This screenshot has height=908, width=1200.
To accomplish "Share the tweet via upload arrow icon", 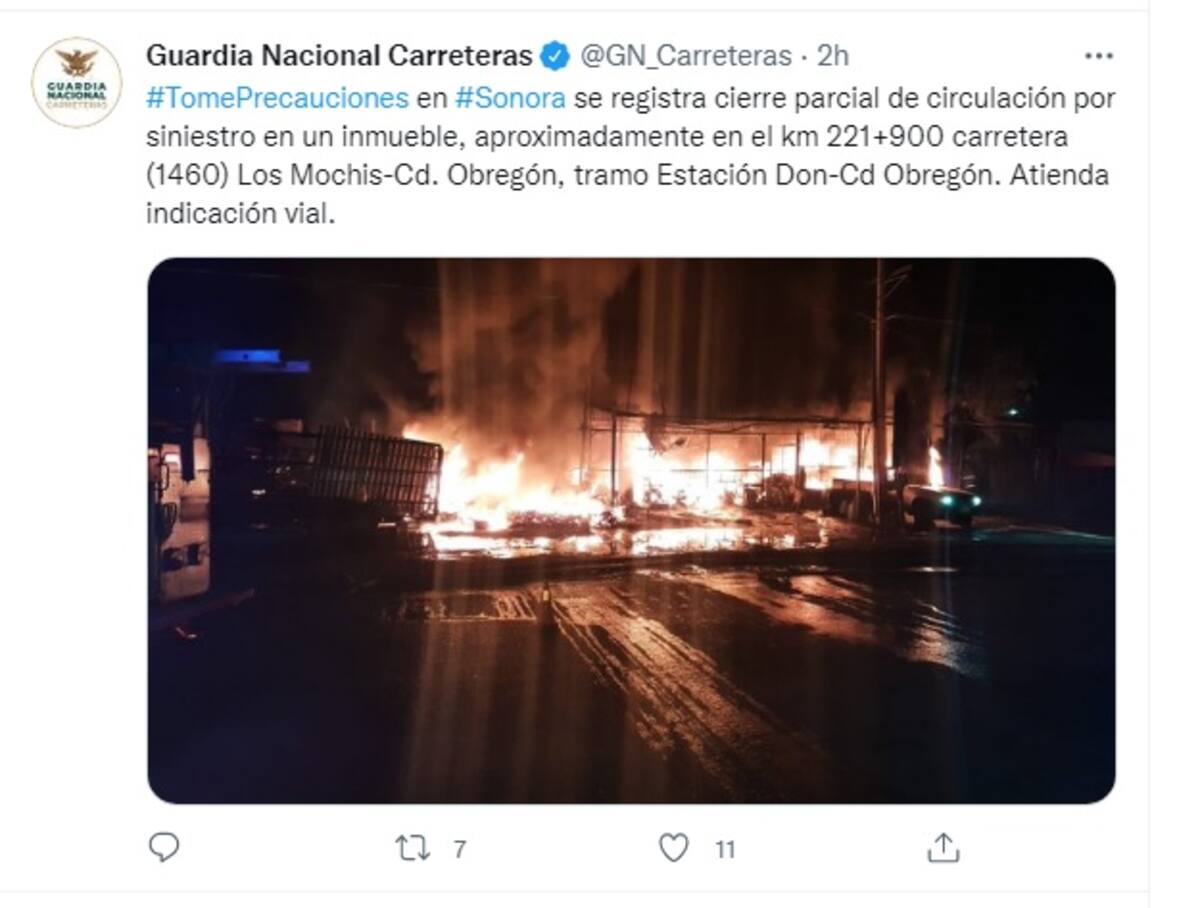I will coord(943,848).
